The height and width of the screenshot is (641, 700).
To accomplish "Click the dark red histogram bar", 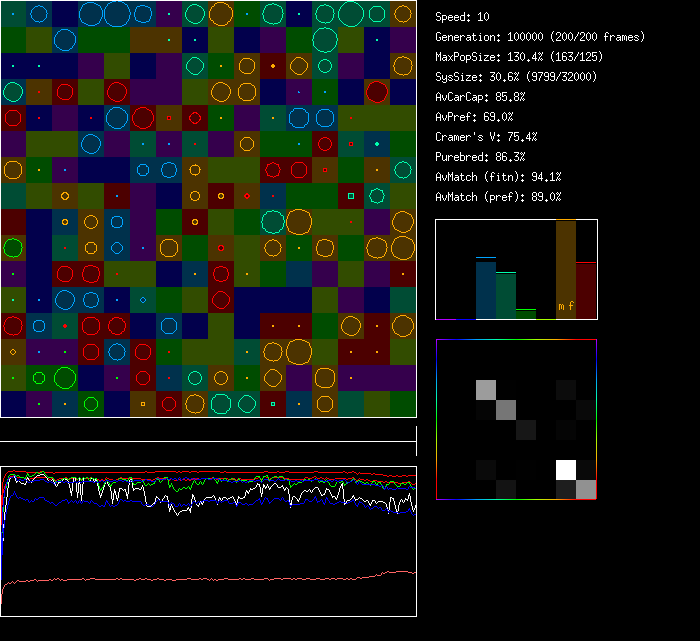I will 586,290.
